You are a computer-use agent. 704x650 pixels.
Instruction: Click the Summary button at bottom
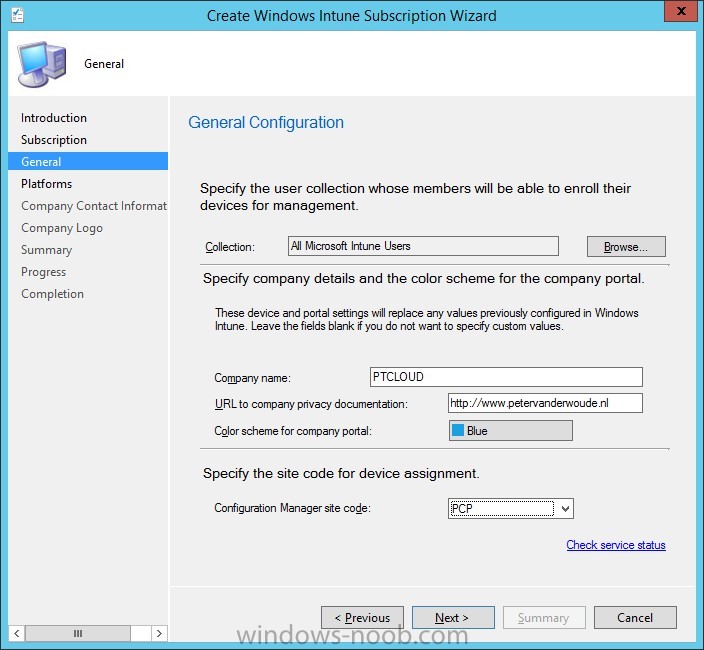pyautogui.click(x=544, y=618)
